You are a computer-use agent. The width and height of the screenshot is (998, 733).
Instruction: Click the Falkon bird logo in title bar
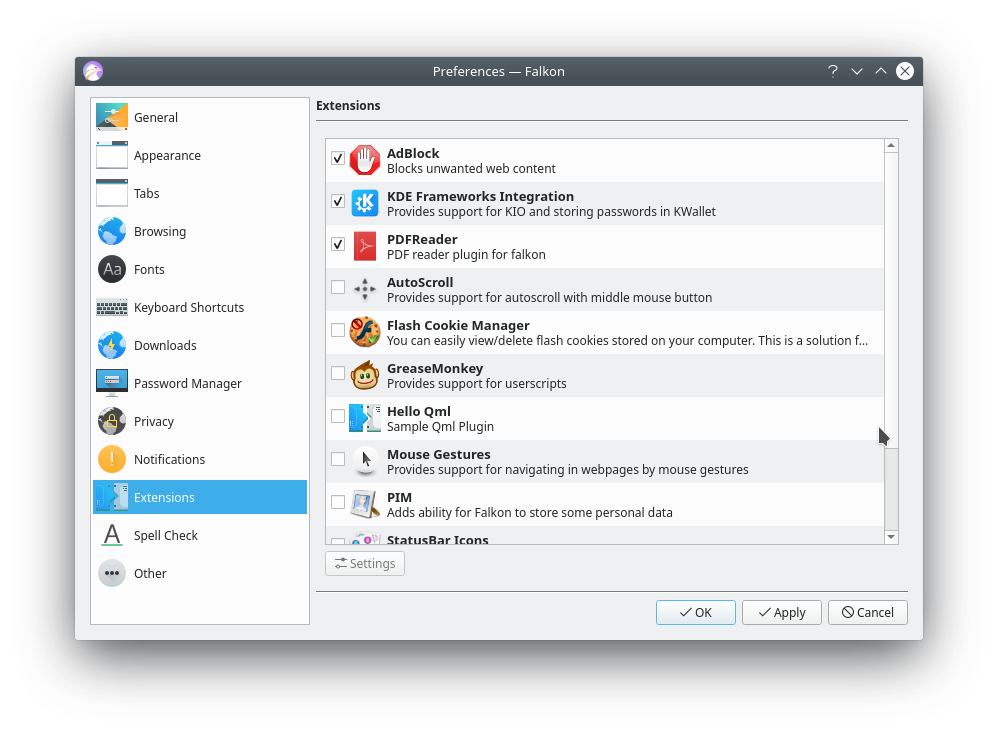pos(93,71)
